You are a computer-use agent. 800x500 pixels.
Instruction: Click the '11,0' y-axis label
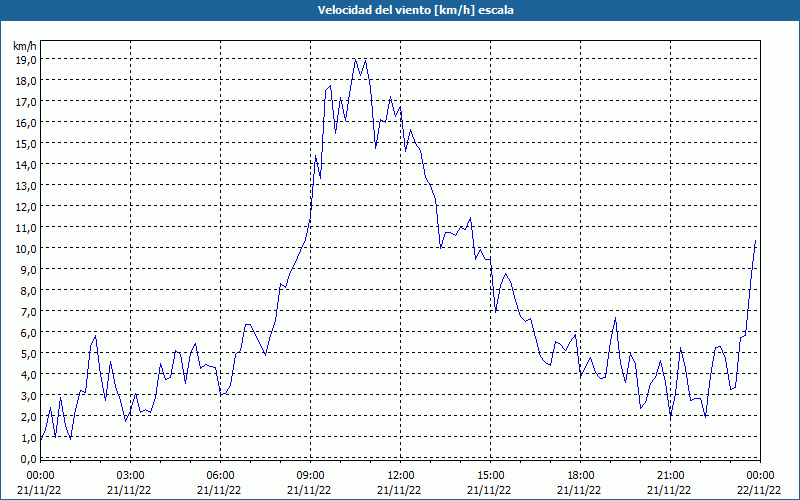pos(26,228)
